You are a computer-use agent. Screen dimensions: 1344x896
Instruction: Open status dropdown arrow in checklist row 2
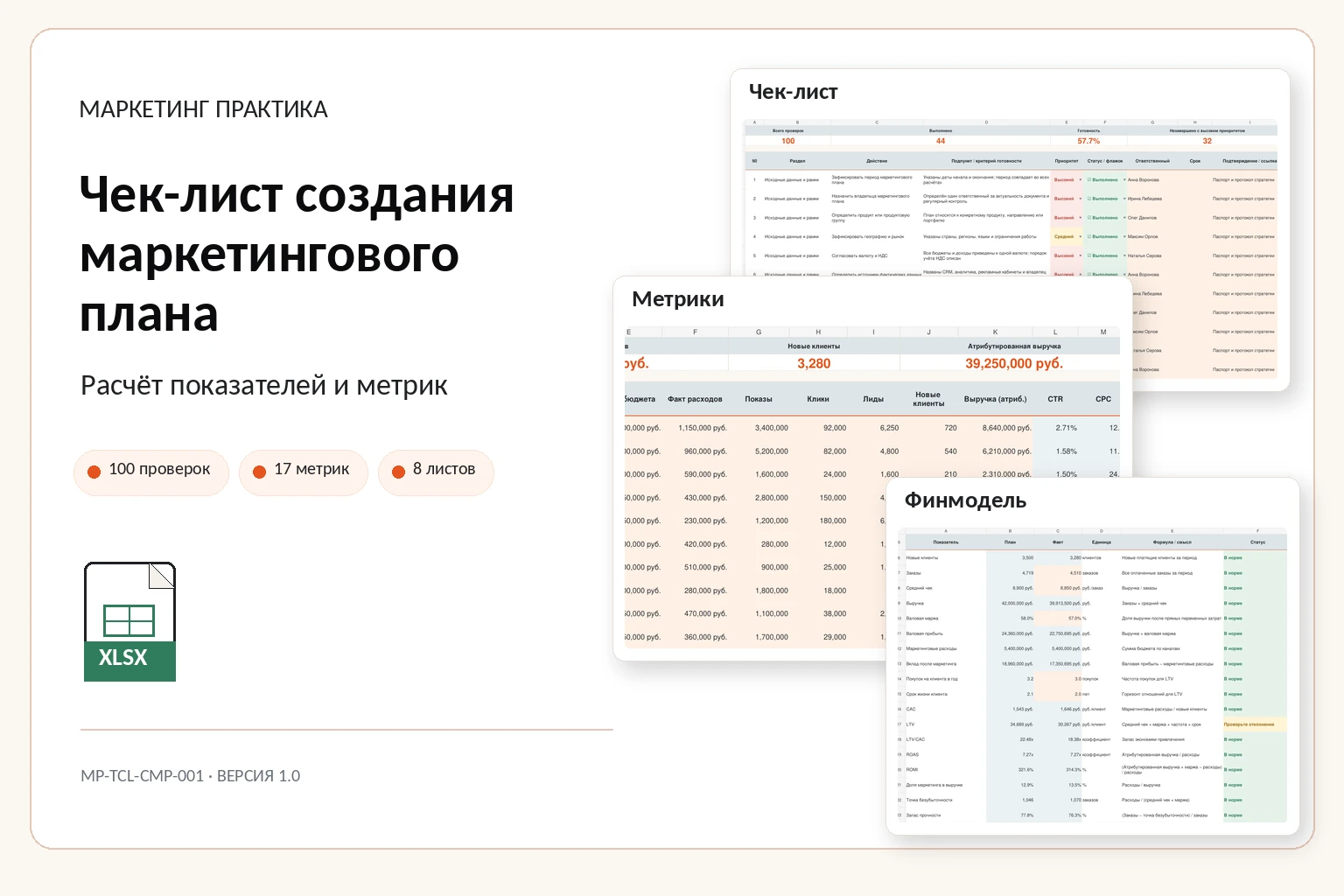1124,199
